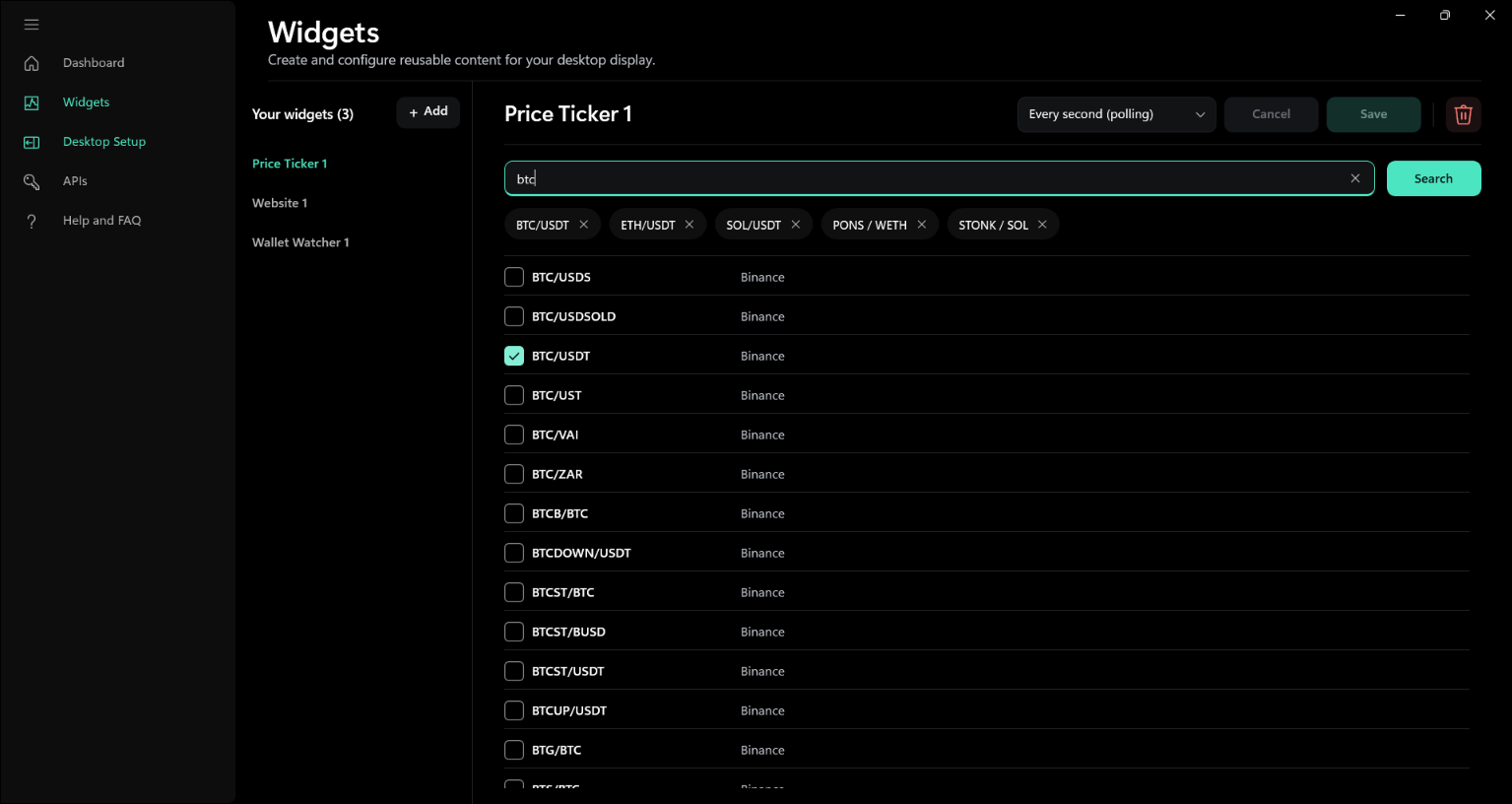
Task: Check the BTG/BTC checkbox
Action: (x=514, y=750)
